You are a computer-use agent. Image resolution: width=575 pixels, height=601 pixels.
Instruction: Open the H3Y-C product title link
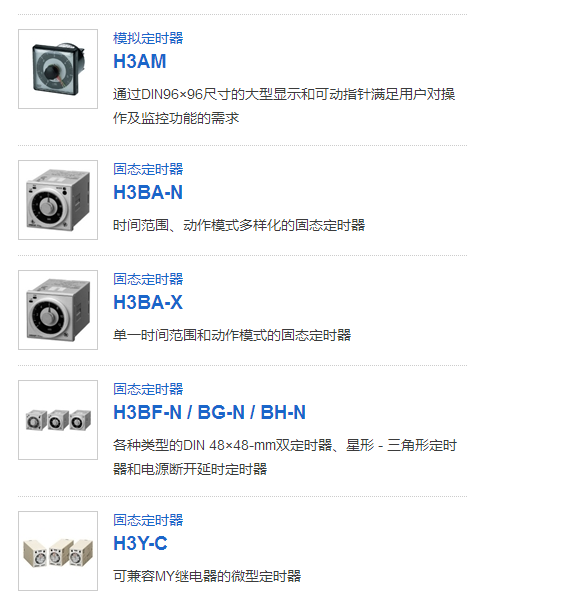pyautogui.click(x=140, y=544)
